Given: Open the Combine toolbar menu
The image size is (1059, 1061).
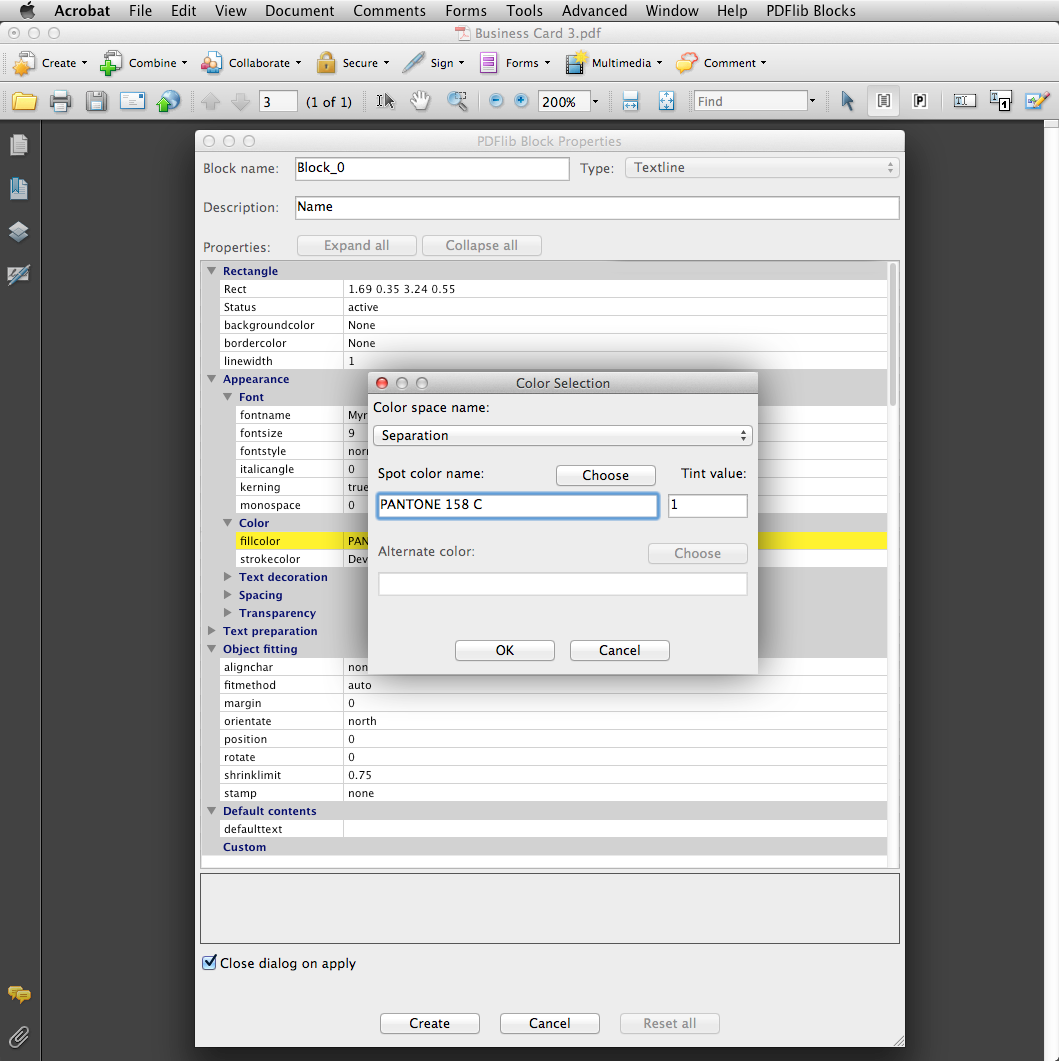Looking at the screenshot, I should point(143,63).
